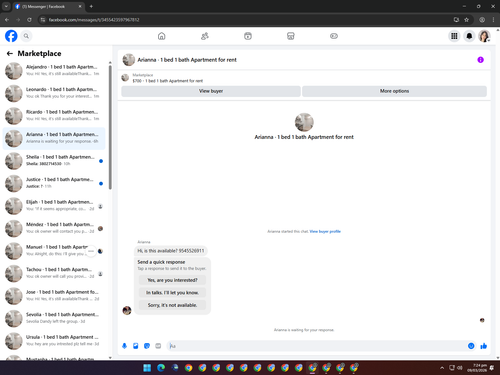Go to the Home feed icon
Viewport: 500px width, 375px height.
pyautogui.click(x=162, y=36)
